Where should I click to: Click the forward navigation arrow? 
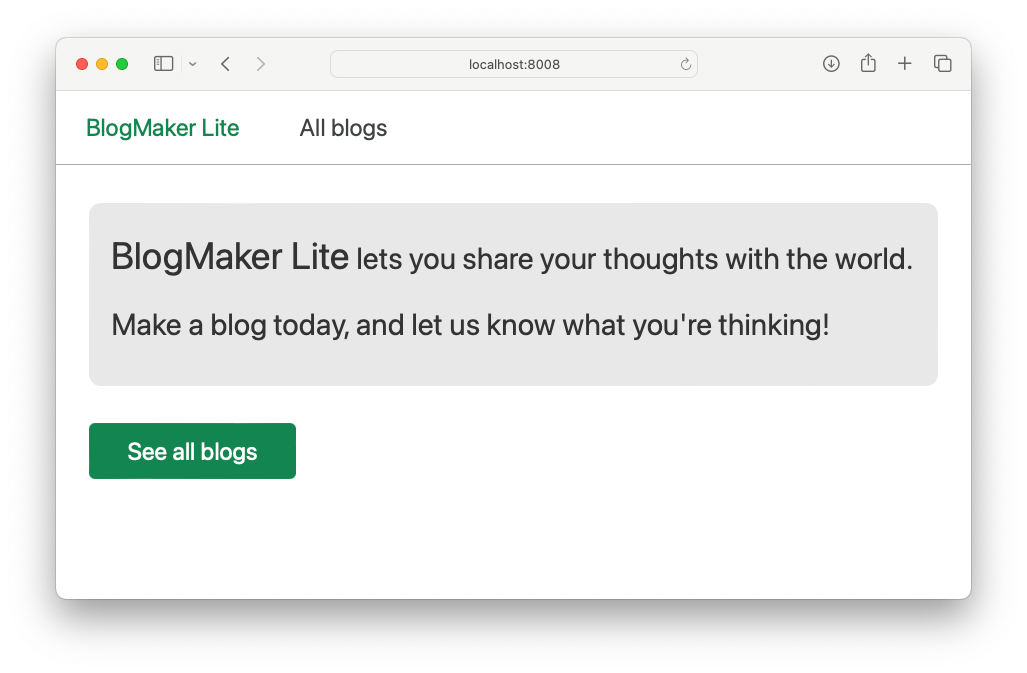(x=261, y=63)
